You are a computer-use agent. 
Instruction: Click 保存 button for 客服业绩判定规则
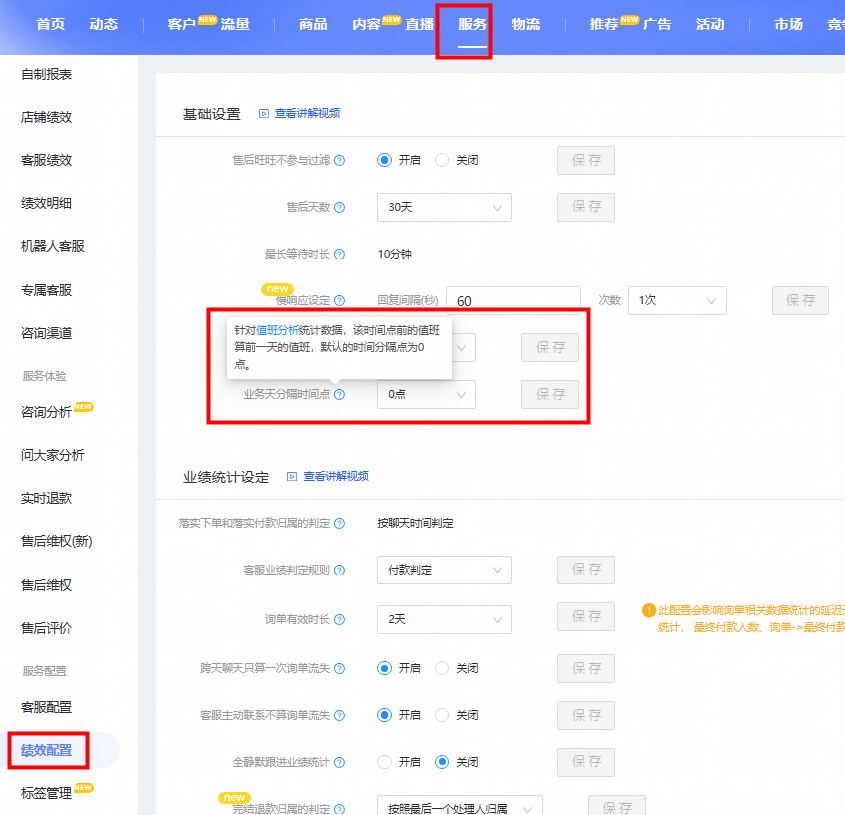586,570
